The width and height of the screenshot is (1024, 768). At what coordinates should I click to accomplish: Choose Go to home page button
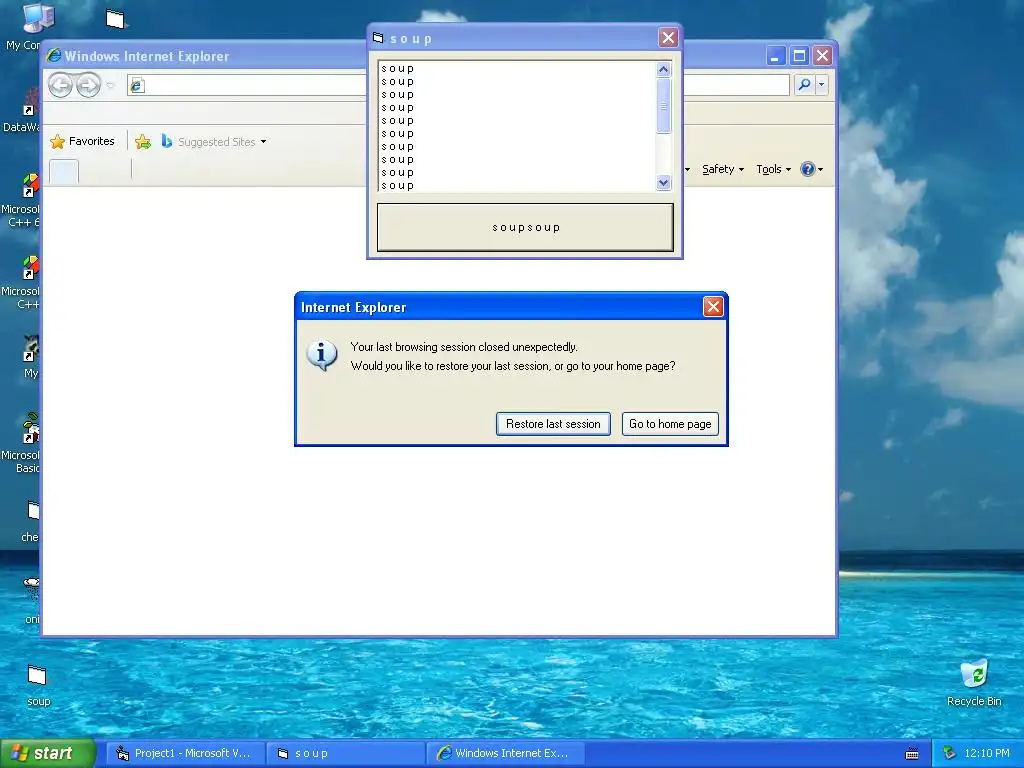coord(670,424)
